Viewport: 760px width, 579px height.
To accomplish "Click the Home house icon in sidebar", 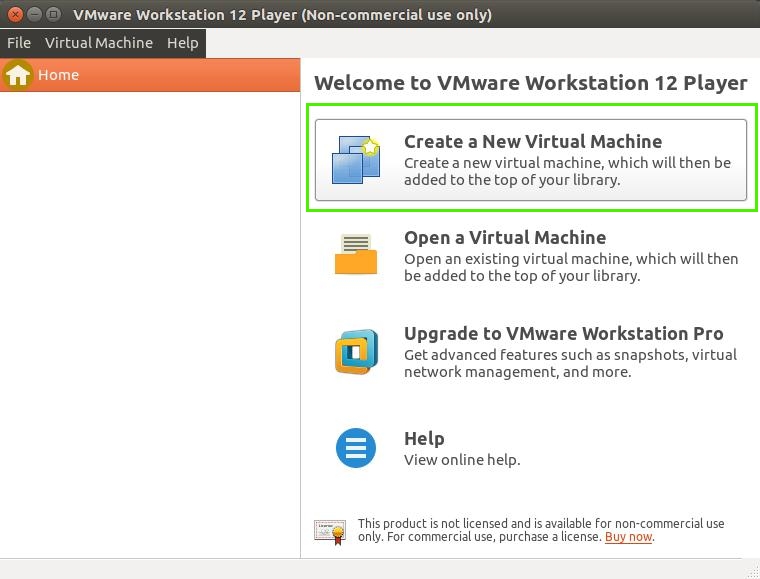I will (17, 75).
